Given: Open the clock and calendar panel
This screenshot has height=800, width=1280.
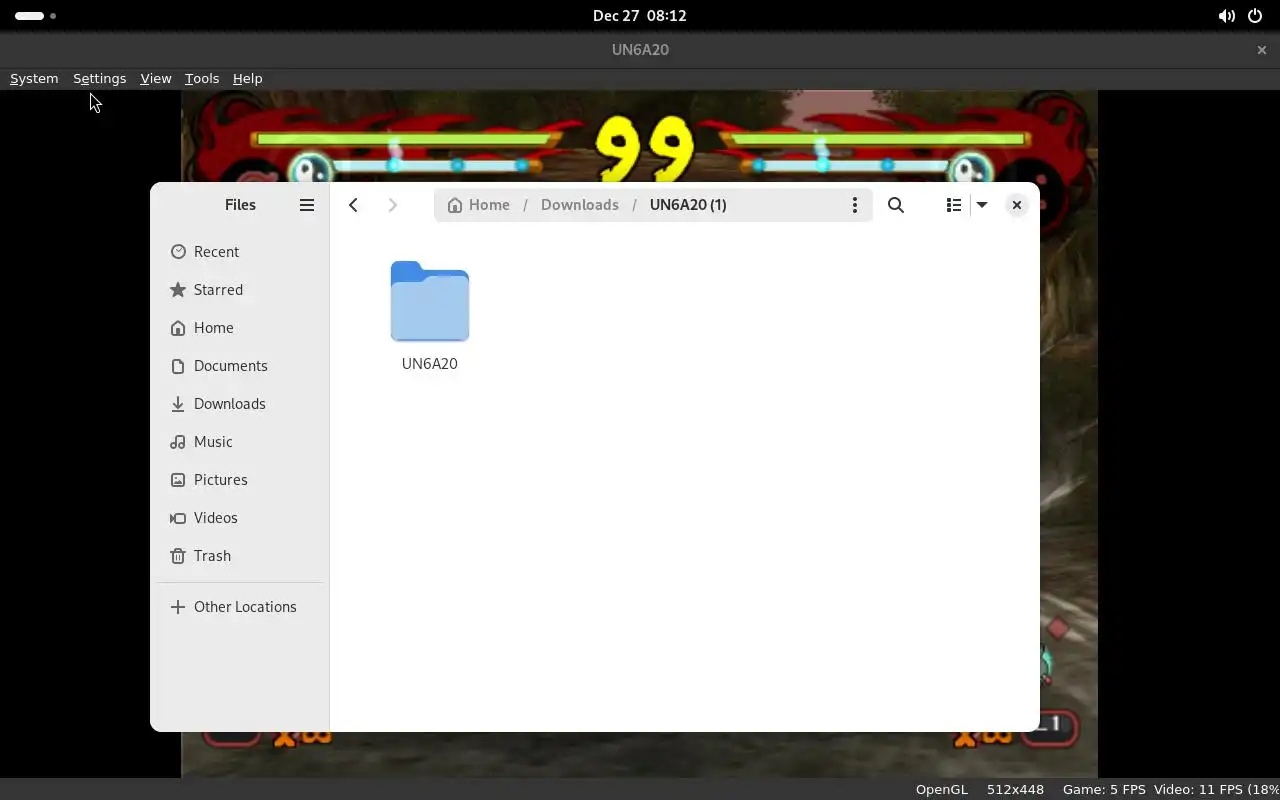Looking at the screenshot, I should coord(640,16).
